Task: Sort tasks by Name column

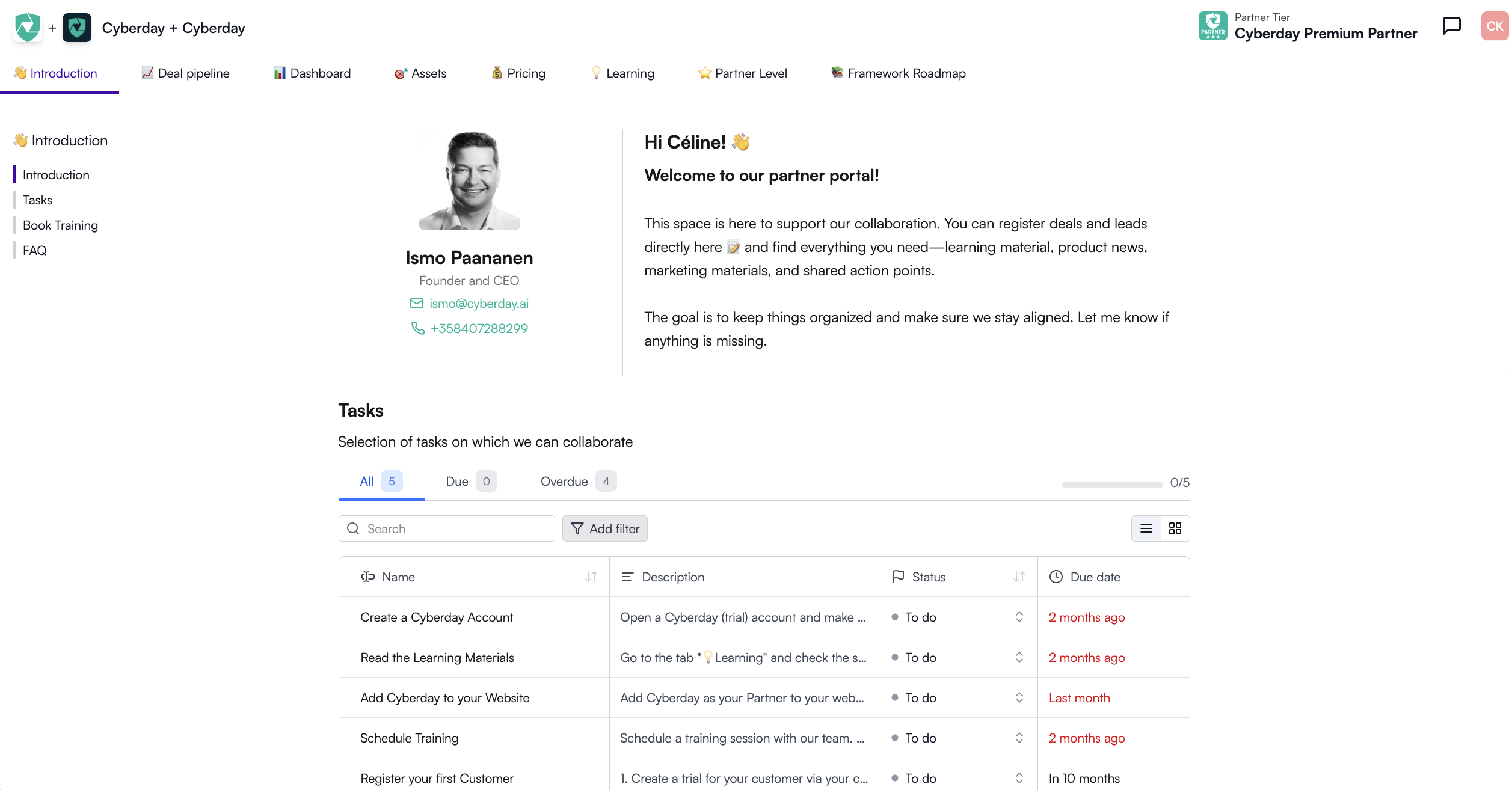Action: (x=591, y=577)
